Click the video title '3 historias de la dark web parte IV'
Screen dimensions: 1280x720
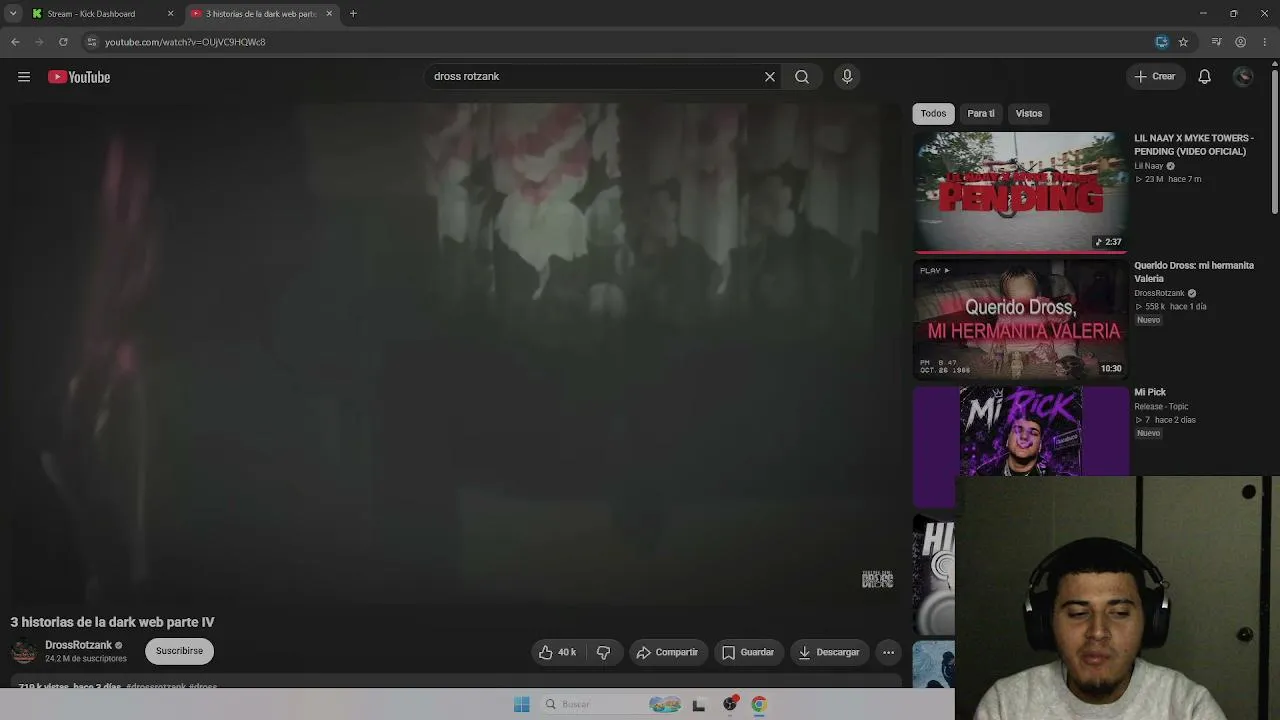click(112, 622)
